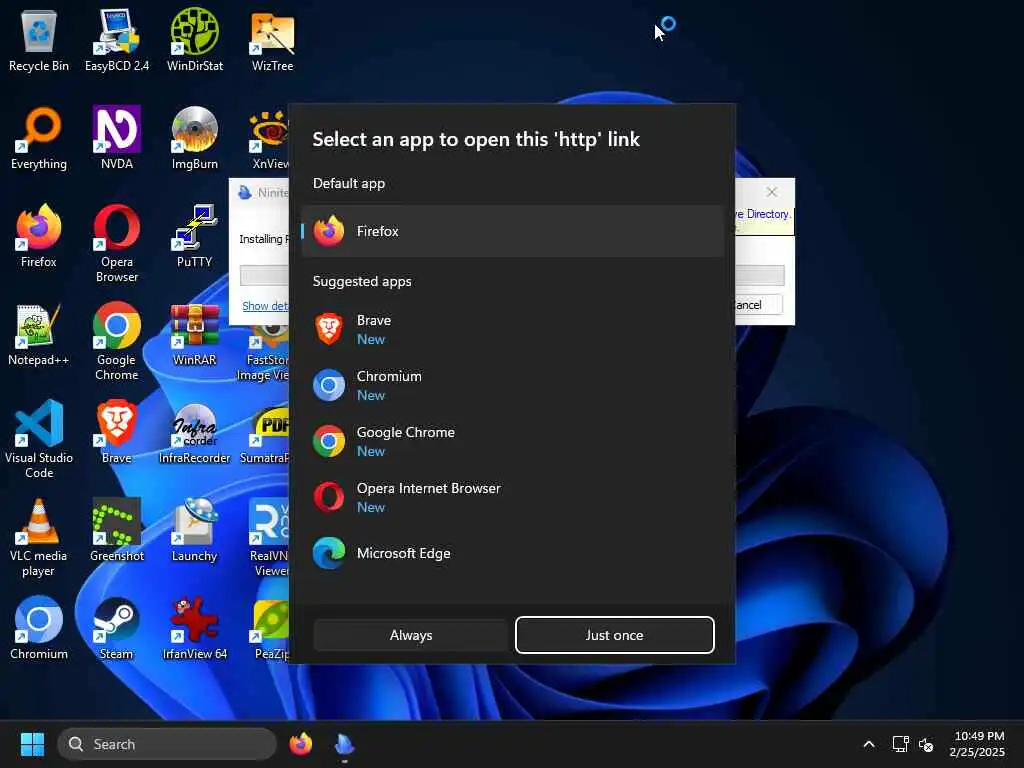The width and height of the screenshot is (1024, 768).
Task: Select the Google Chrome desktop shortcut
Action: 117,341
